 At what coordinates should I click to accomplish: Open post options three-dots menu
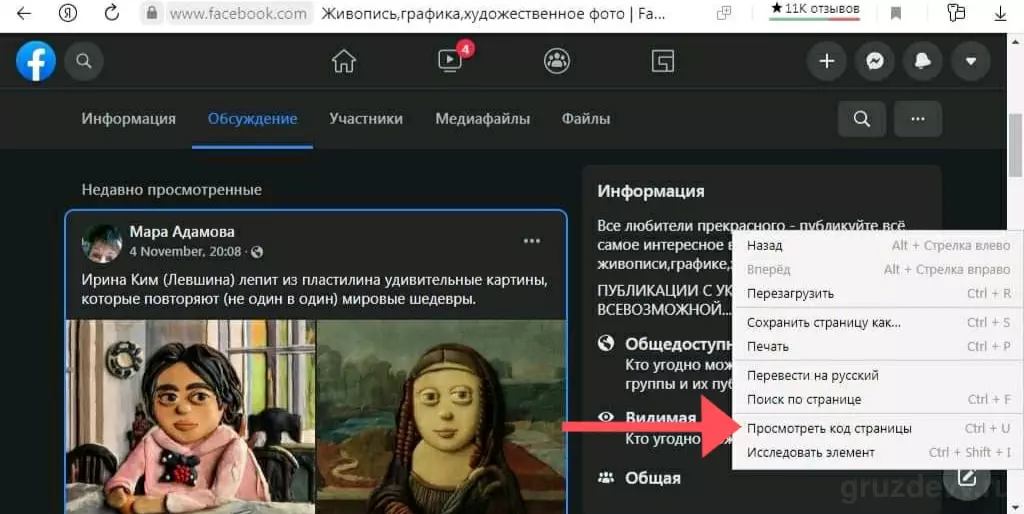pos(532,241)
